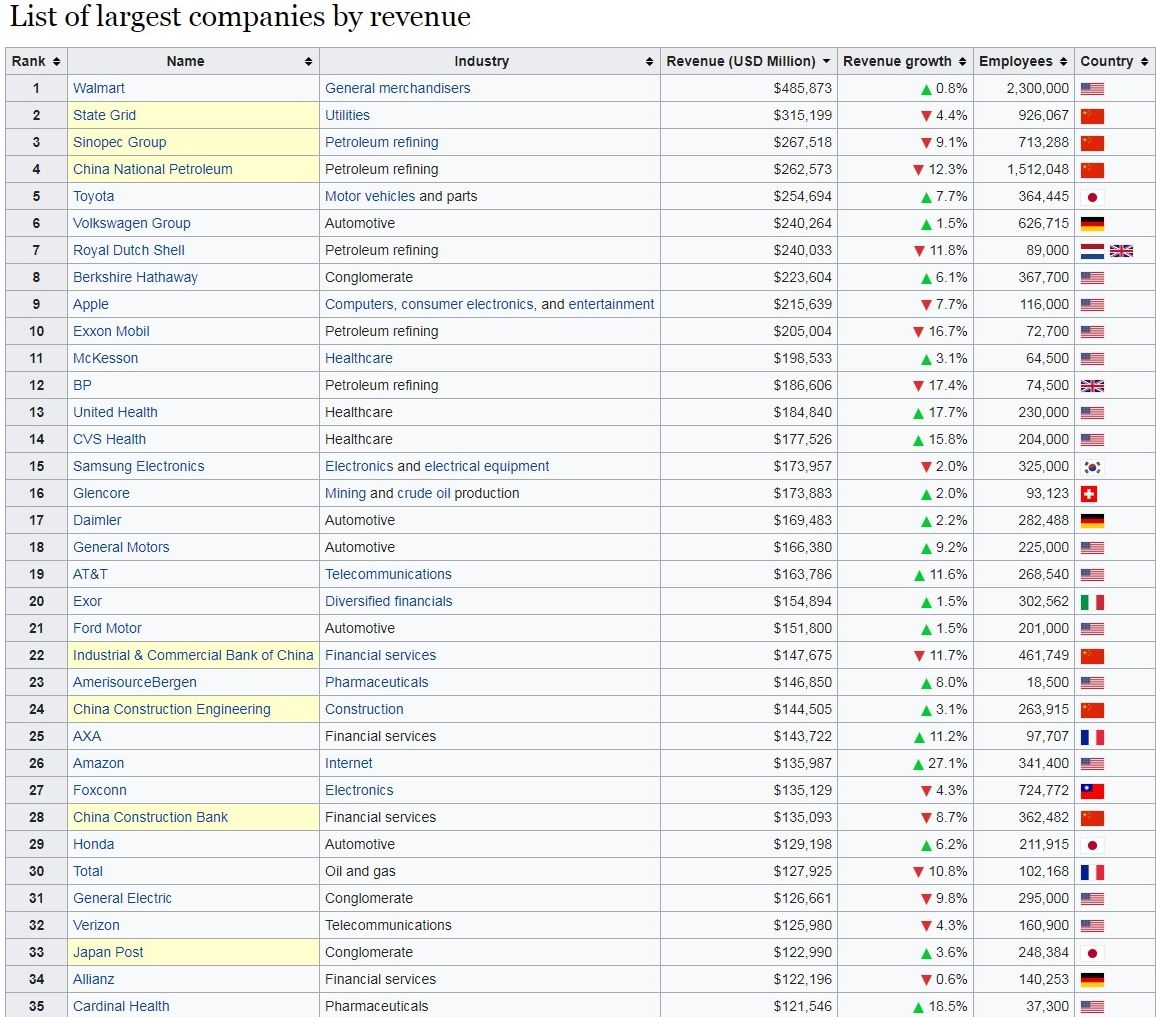Click Swiss flag in Glencore row

pyautogui.click(x=1089, y=494)
